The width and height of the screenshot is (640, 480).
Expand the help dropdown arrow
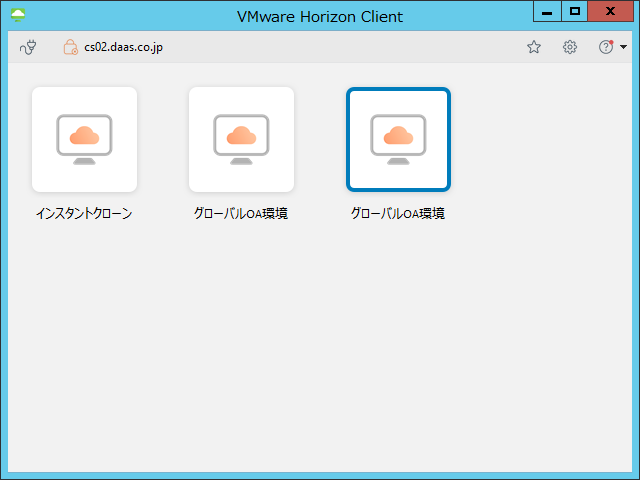pos(623,47)
